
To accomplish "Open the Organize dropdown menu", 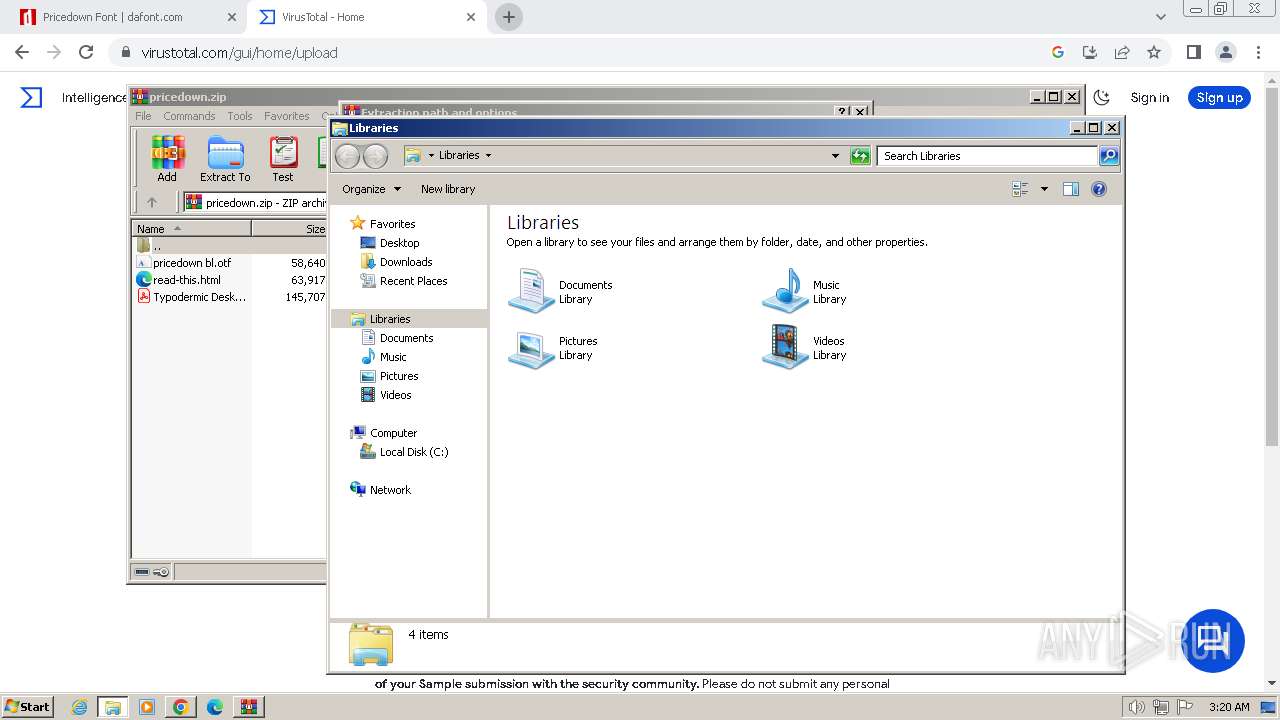I will coord(371,189).
